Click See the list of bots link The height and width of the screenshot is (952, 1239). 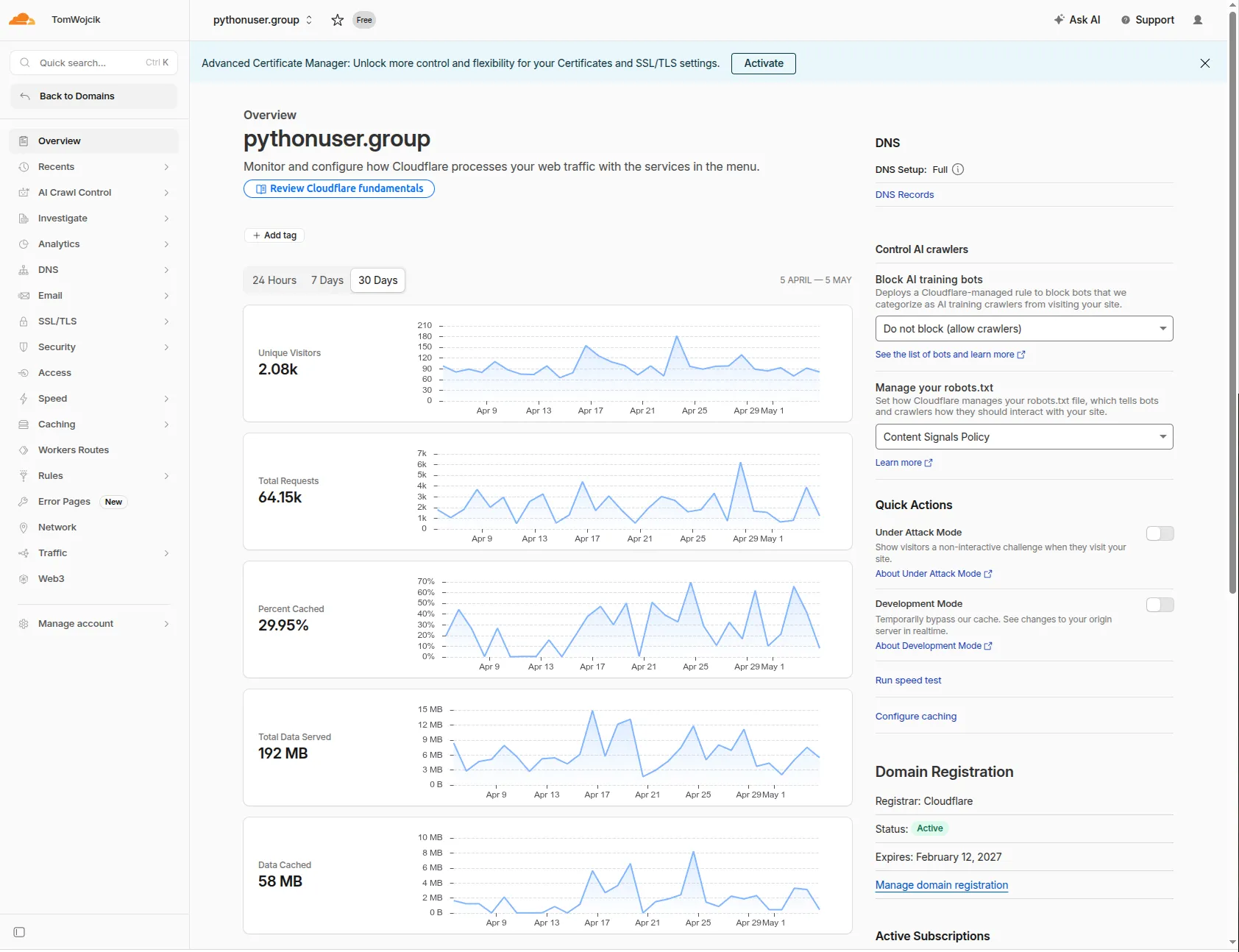tap(950, 355)
